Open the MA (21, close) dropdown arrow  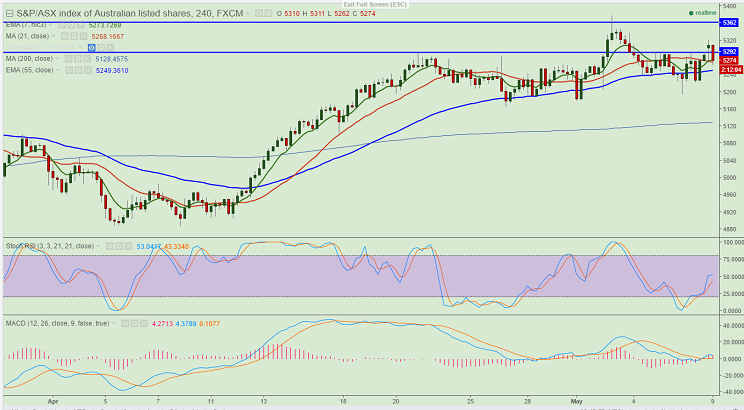tap(53, 36)
